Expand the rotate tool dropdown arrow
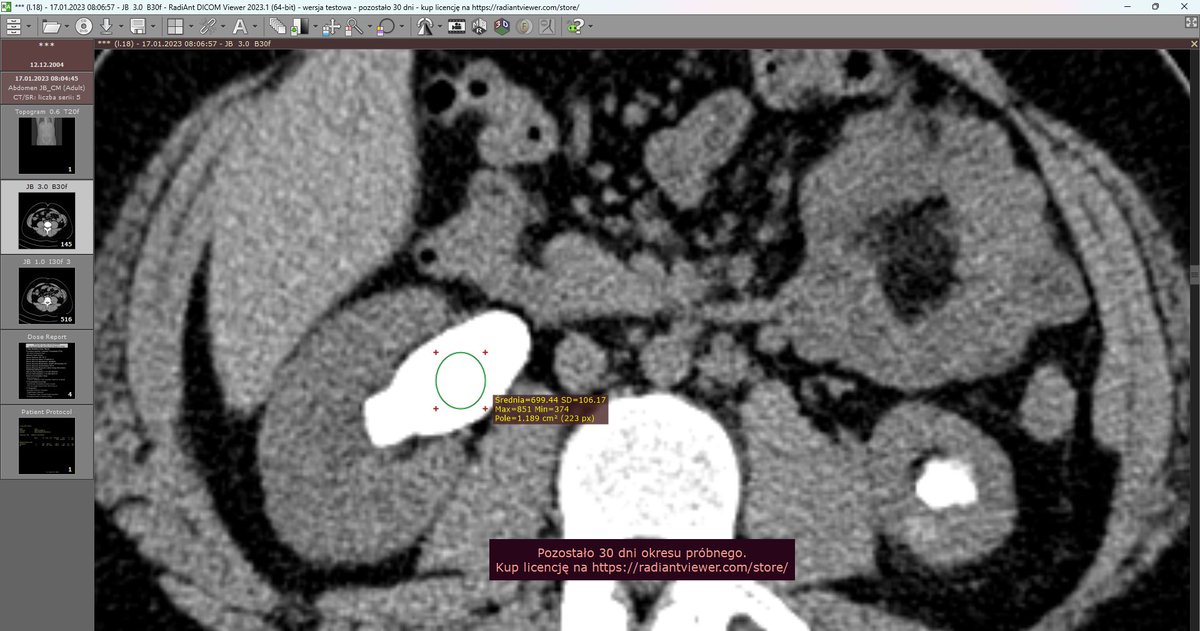The width and height of the screenshot is (1200, 631). click(x=440, y=27)
